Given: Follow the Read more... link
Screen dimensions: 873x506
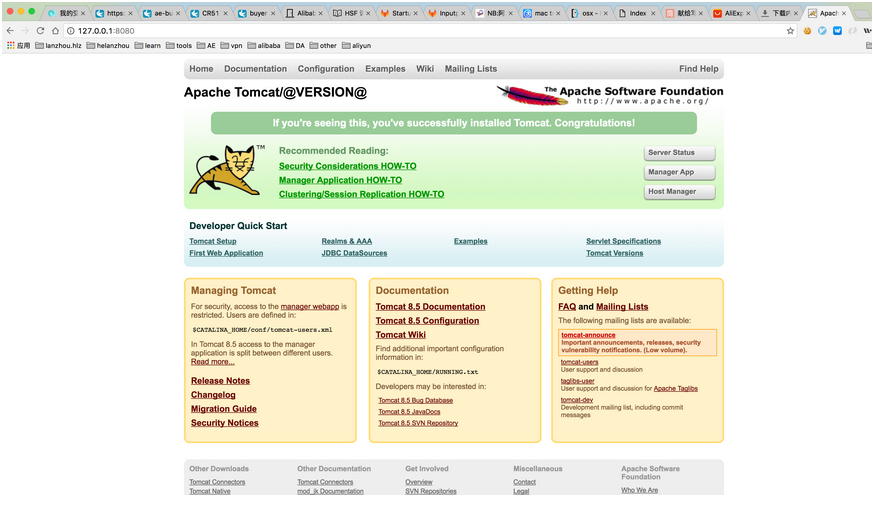Looking at the screenshot, I should tap(213, 362).
